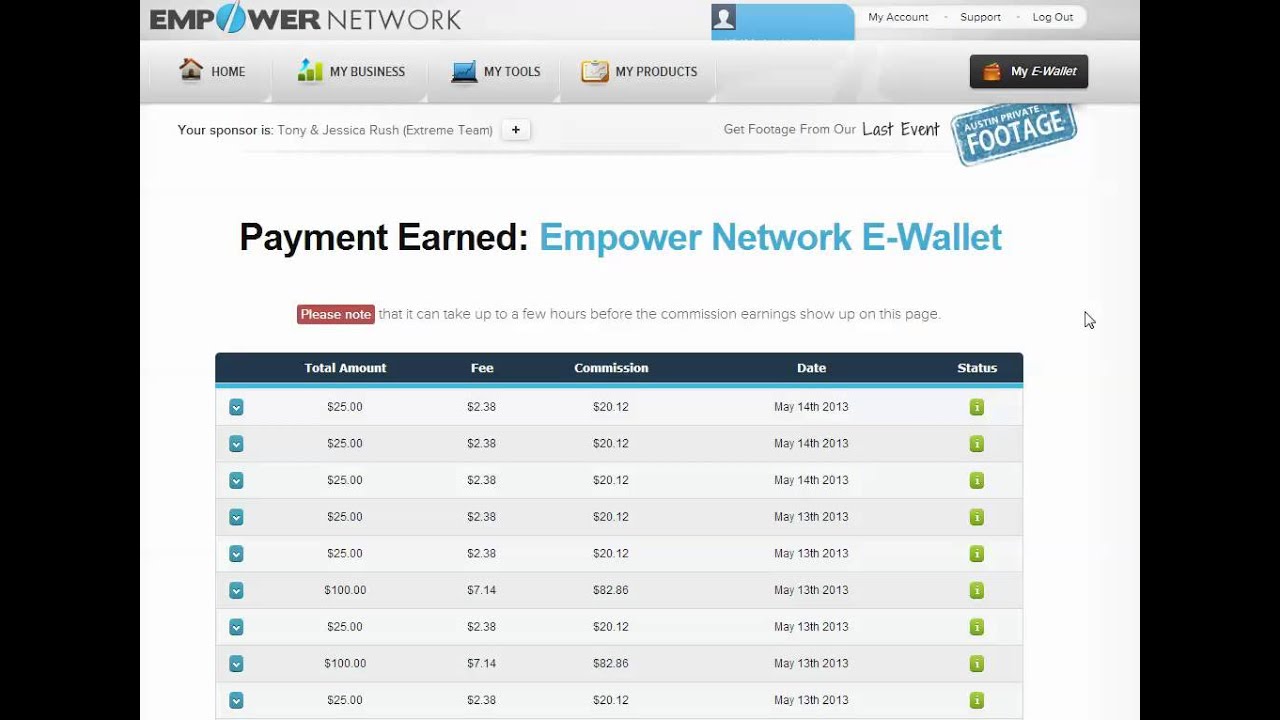This screenshot has width=1280, height=720.
Task: Open the Support link
Action: coord(980,17)
